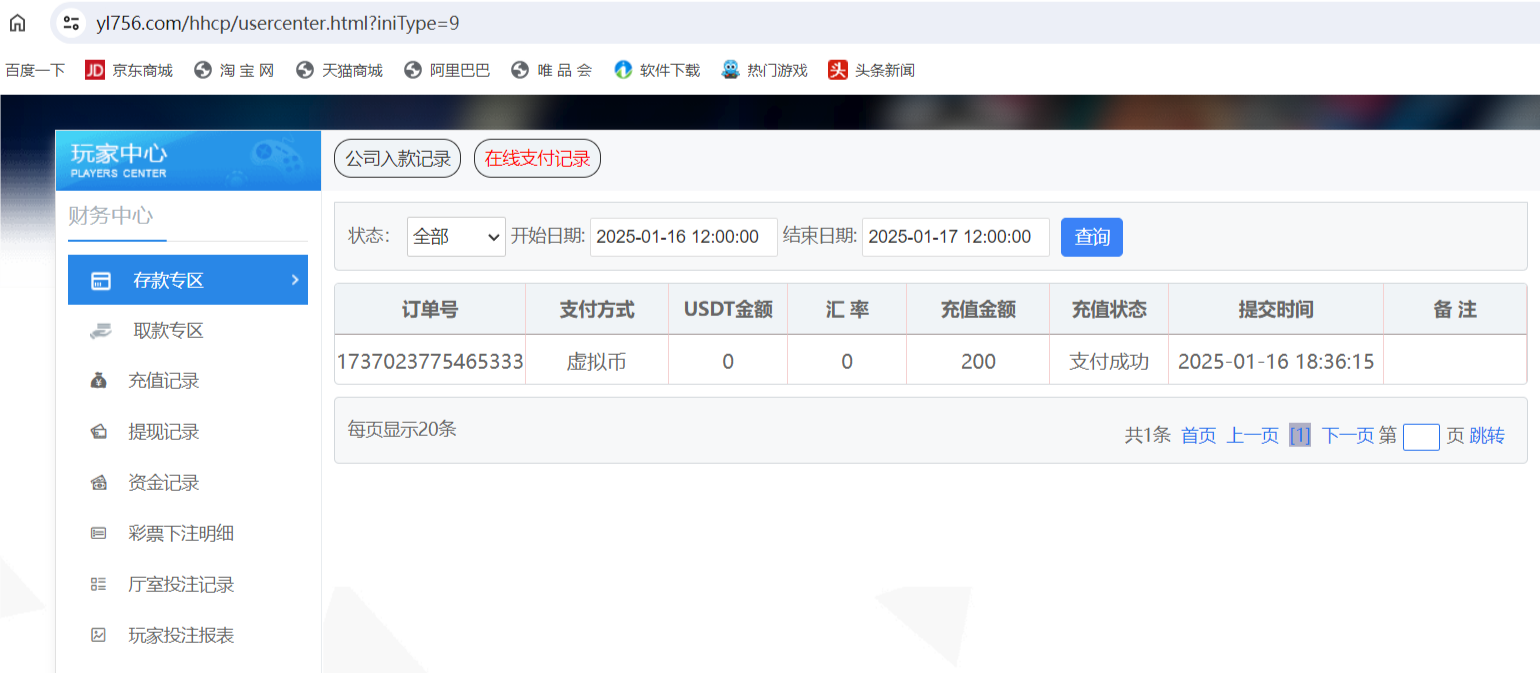Click the 提现记录 record icon

tap(98, 432)
